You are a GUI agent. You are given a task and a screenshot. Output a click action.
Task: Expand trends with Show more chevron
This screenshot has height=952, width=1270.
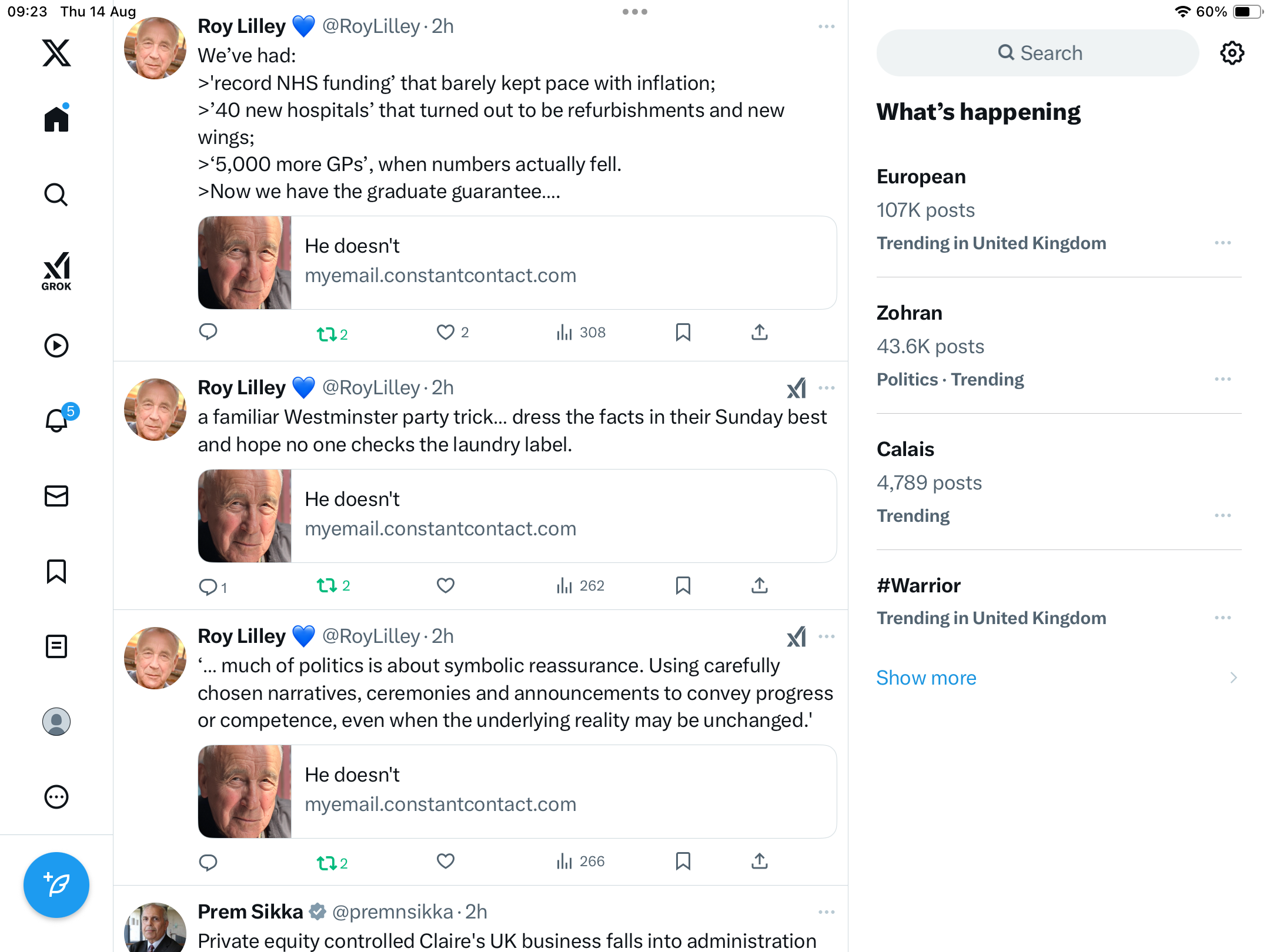(1233, 678)
